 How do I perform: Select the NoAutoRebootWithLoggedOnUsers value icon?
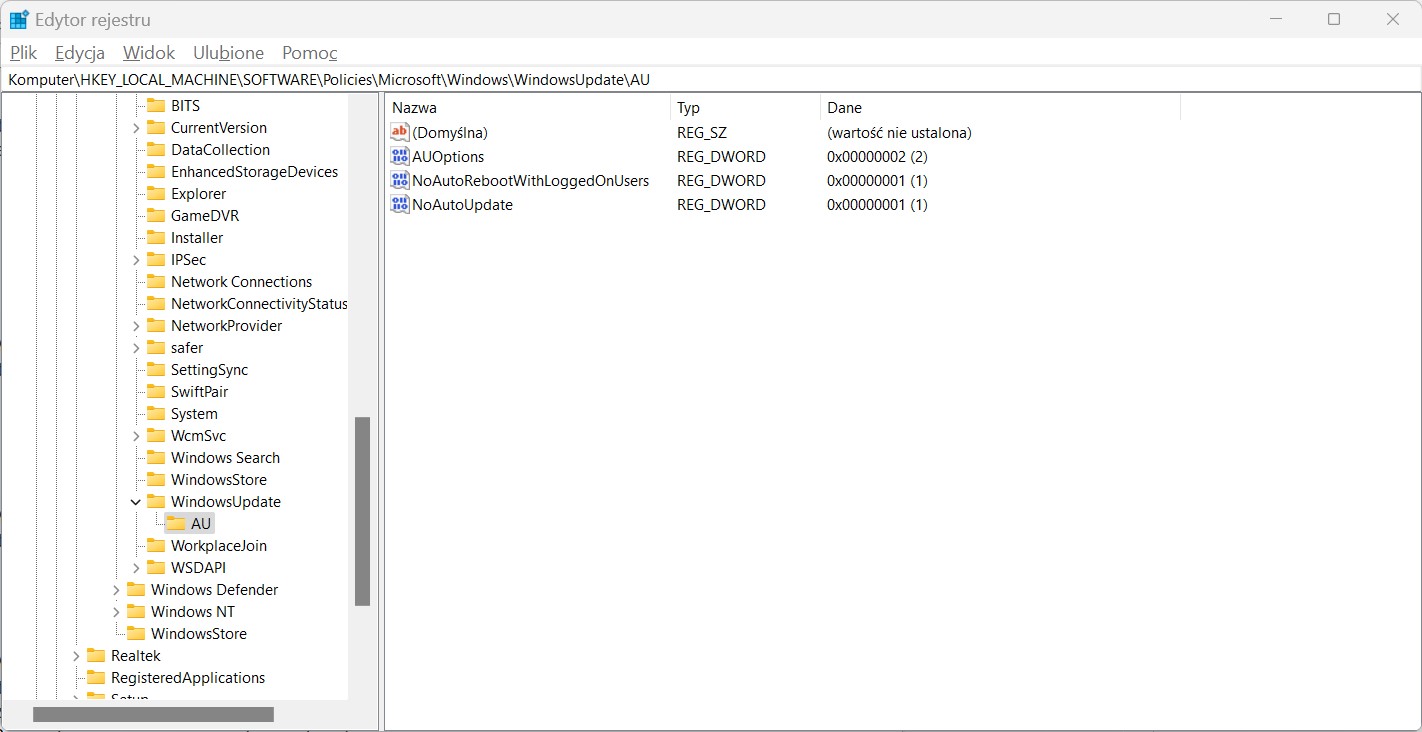pyautogui.click(x=400, y=180)
